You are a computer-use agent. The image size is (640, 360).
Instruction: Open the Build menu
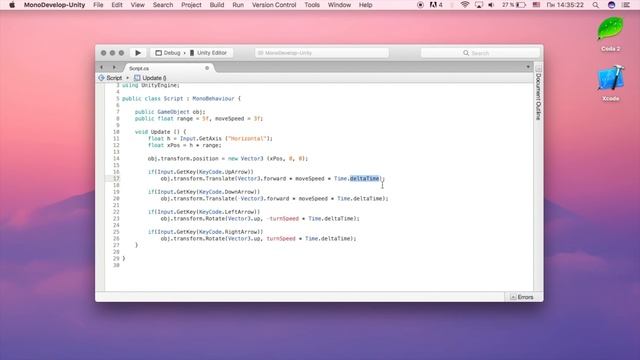tap(217, 5)
